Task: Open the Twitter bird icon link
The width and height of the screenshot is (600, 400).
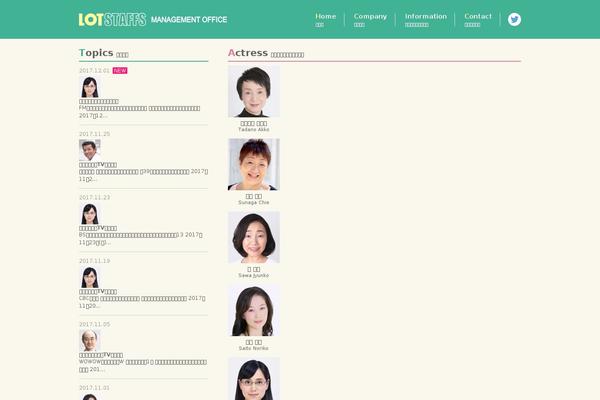Action: 514,19
